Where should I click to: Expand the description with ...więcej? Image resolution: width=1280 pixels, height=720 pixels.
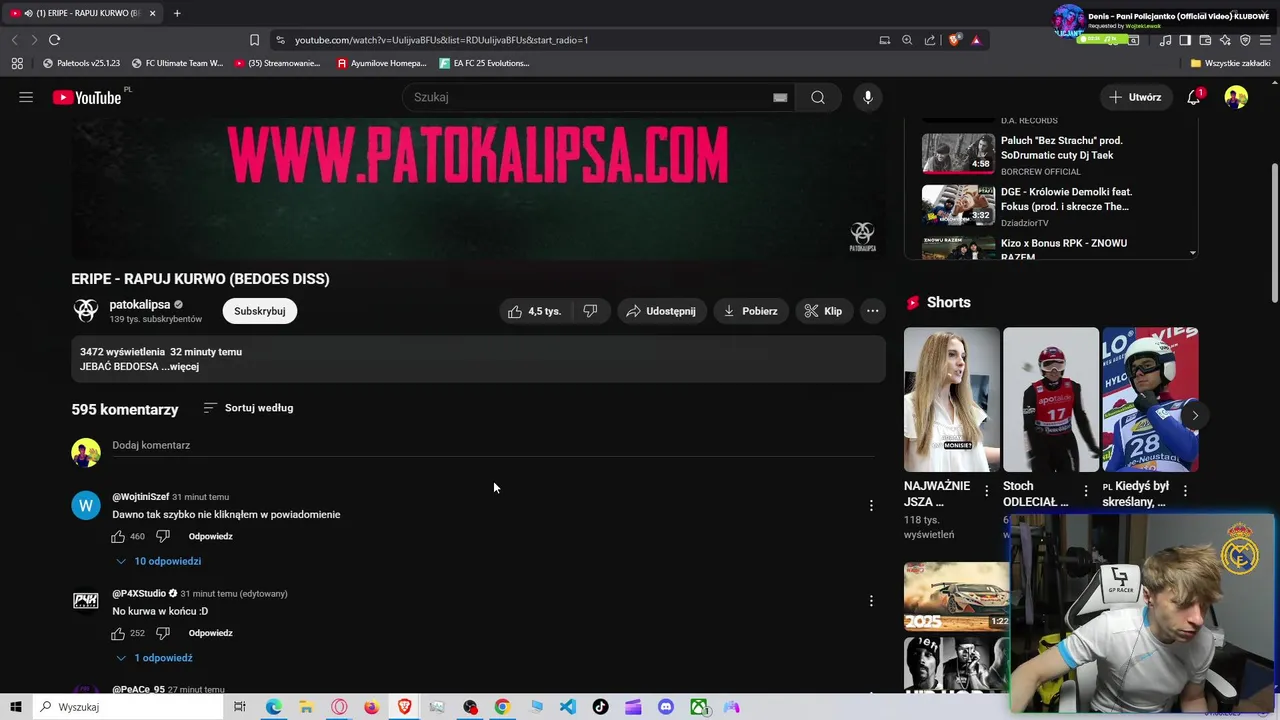182,367
